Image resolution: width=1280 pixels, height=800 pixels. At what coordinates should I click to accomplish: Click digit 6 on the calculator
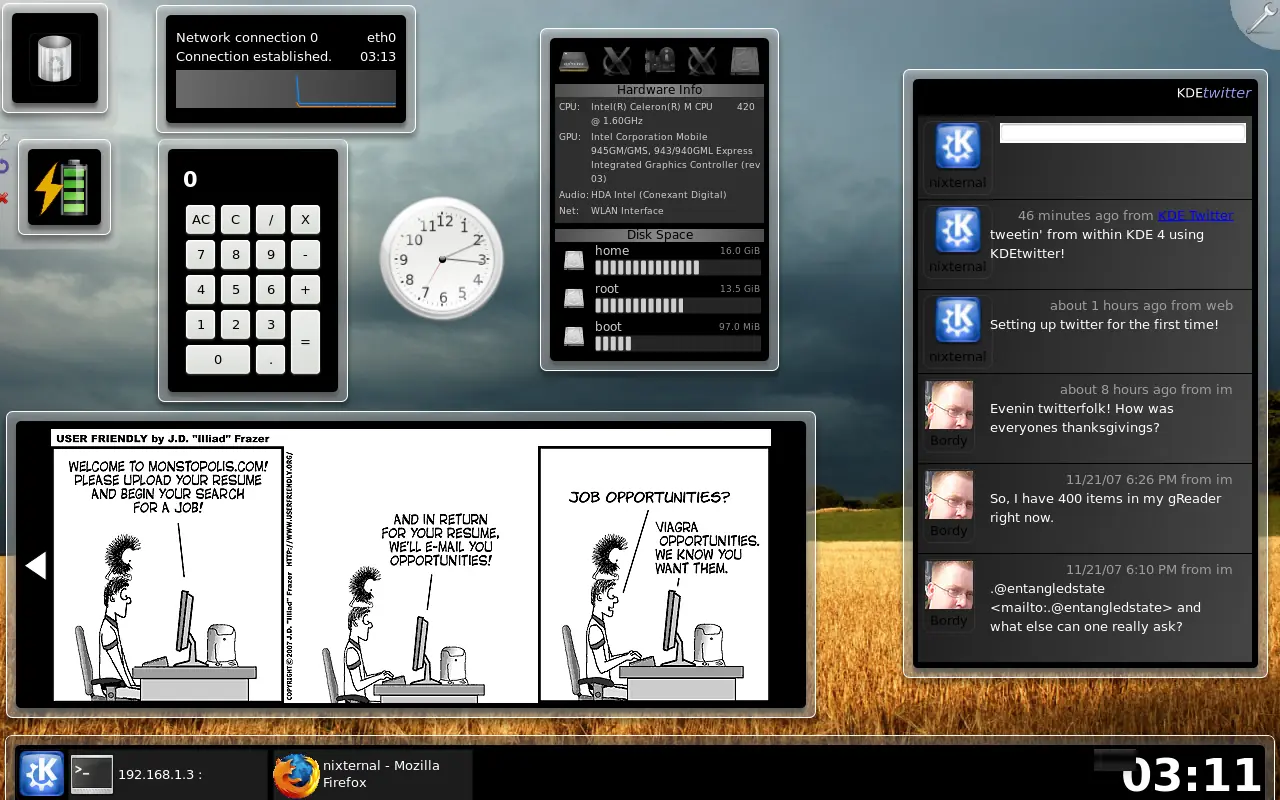(x=271, y=290)
